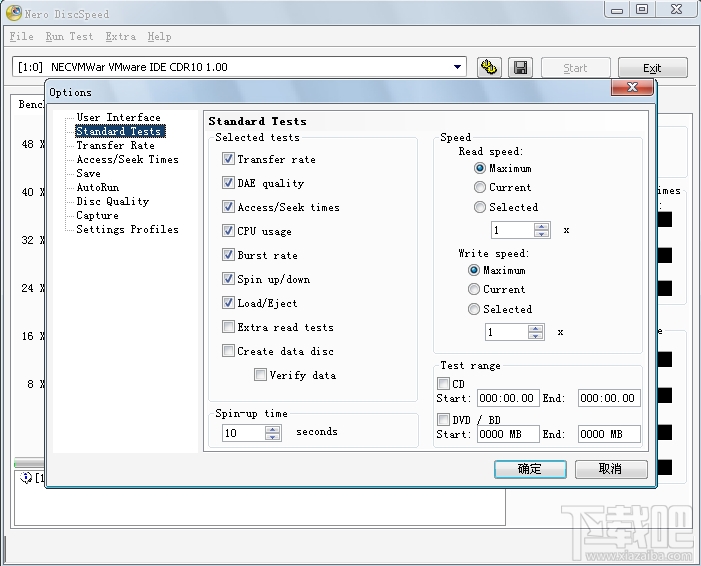Open the Save options page

(x=89, y=173)
